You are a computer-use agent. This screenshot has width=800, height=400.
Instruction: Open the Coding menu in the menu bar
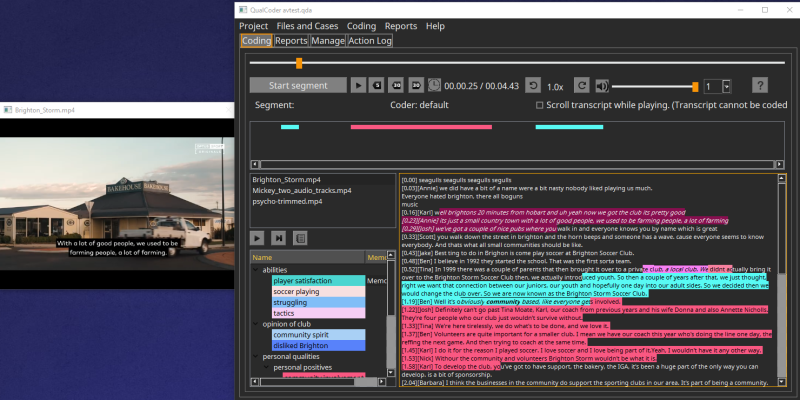[x=361, y=26]
